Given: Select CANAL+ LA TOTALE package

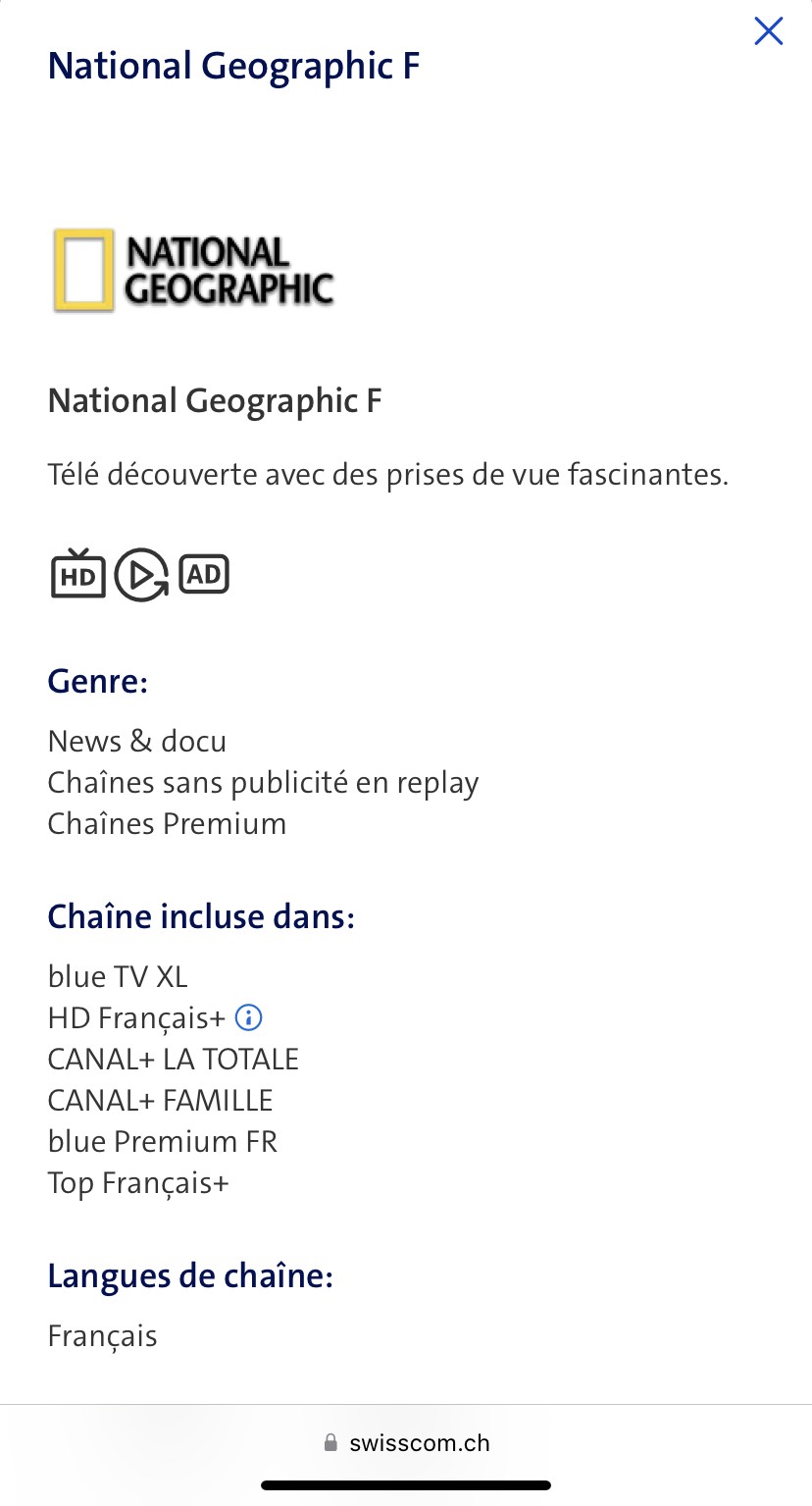Looking at the screenshot, I should click(173, 1060).
